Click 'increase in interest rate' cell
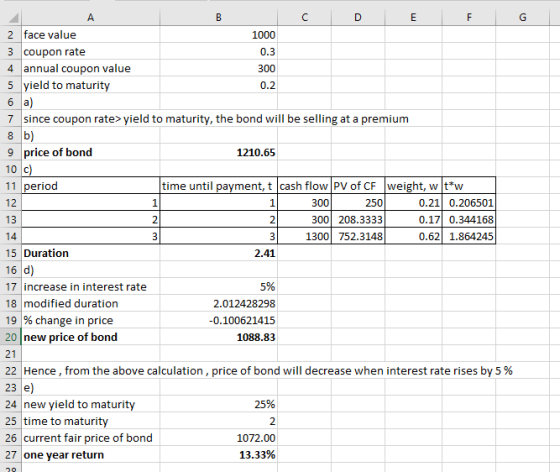Viewport: 560px width, 472px height. 91,286
